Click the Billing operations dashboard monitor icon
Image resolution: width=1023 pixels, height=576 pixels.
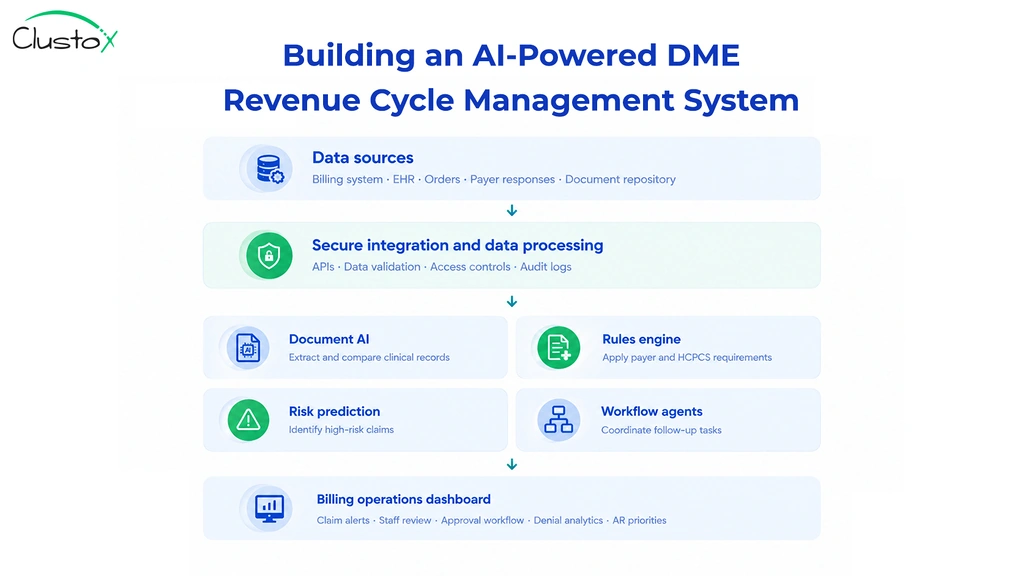(x=269, y=508)
